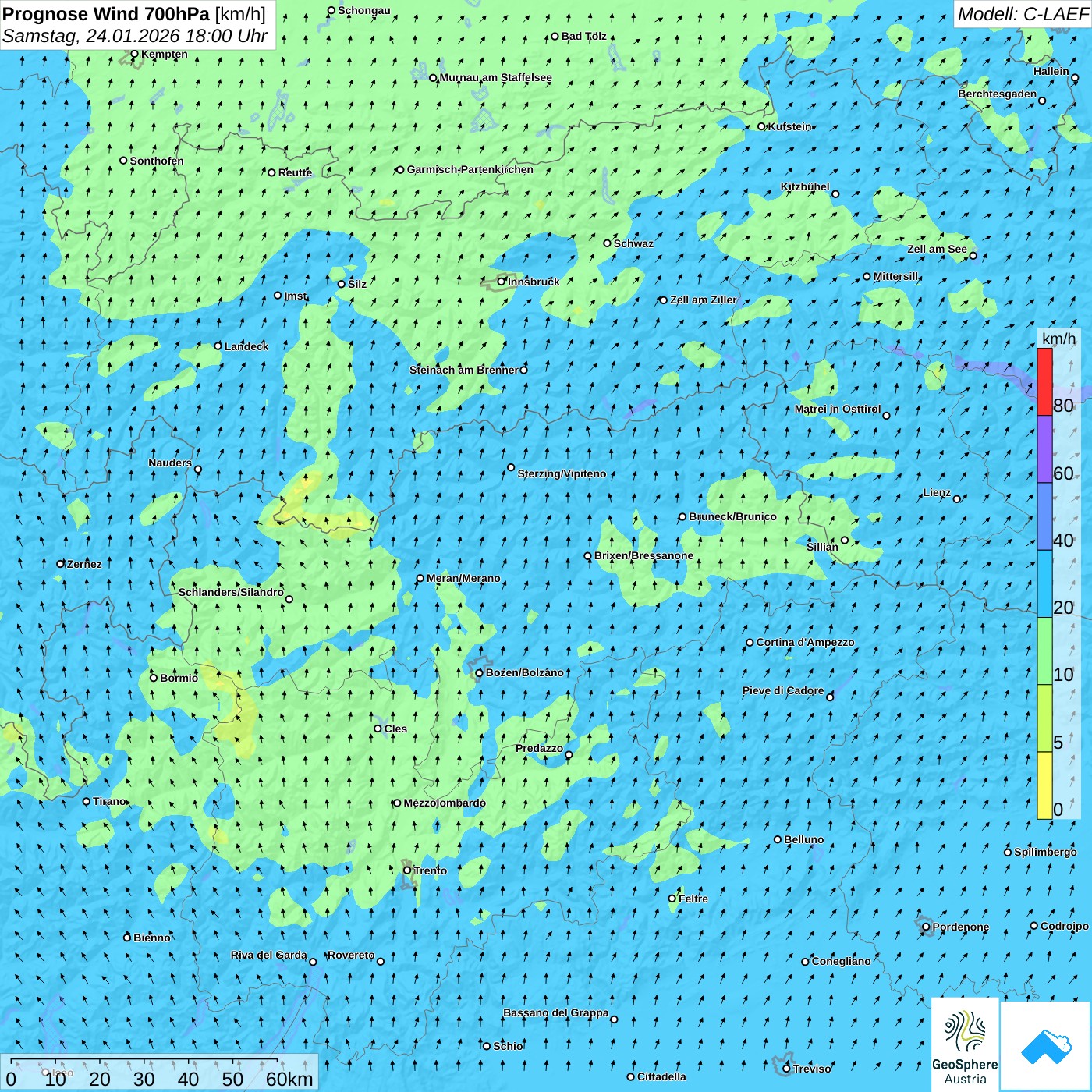Select the lime 5–10 legend swatch
Screen dimensions: 1092x1092
coord(1044,718)
